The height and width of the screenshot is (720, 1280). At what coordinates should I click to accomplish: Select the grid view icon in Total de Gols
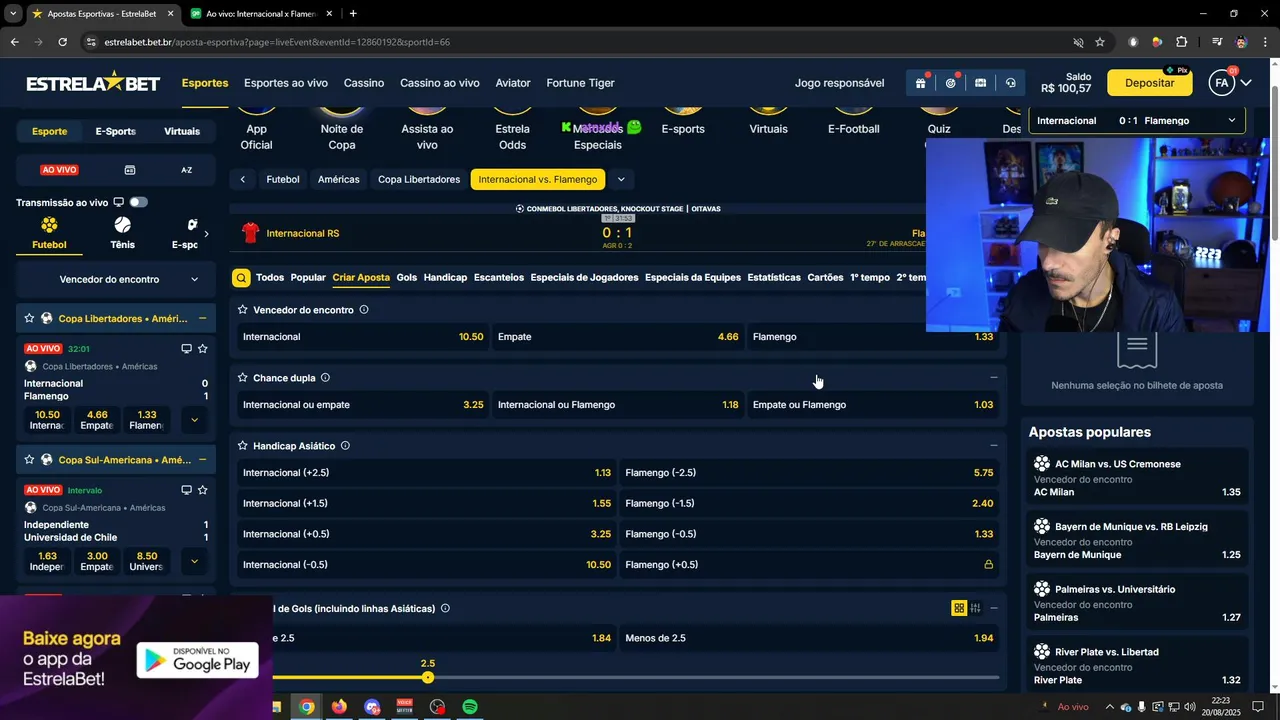(x=959, y=608)
